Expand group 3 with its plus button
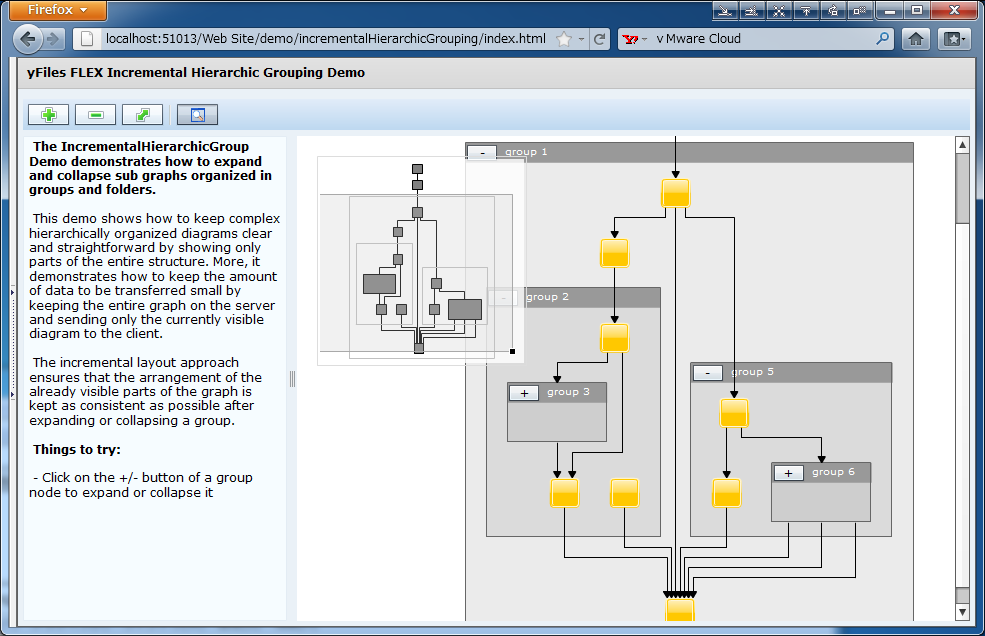 click(x=525, y=393)
